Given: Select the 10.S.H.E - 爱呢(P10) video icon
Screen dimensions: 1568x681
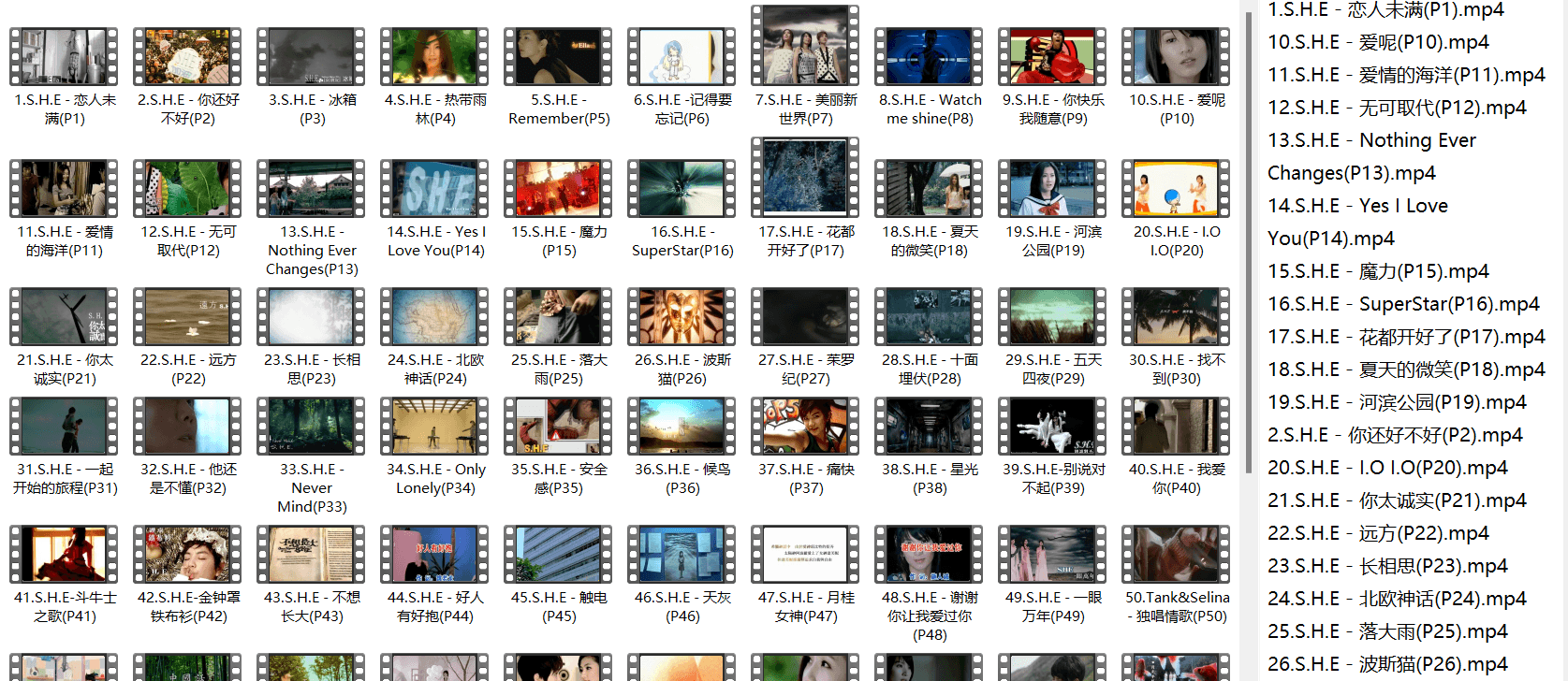Looking at the screenshot, I should tap(1176, 56).
